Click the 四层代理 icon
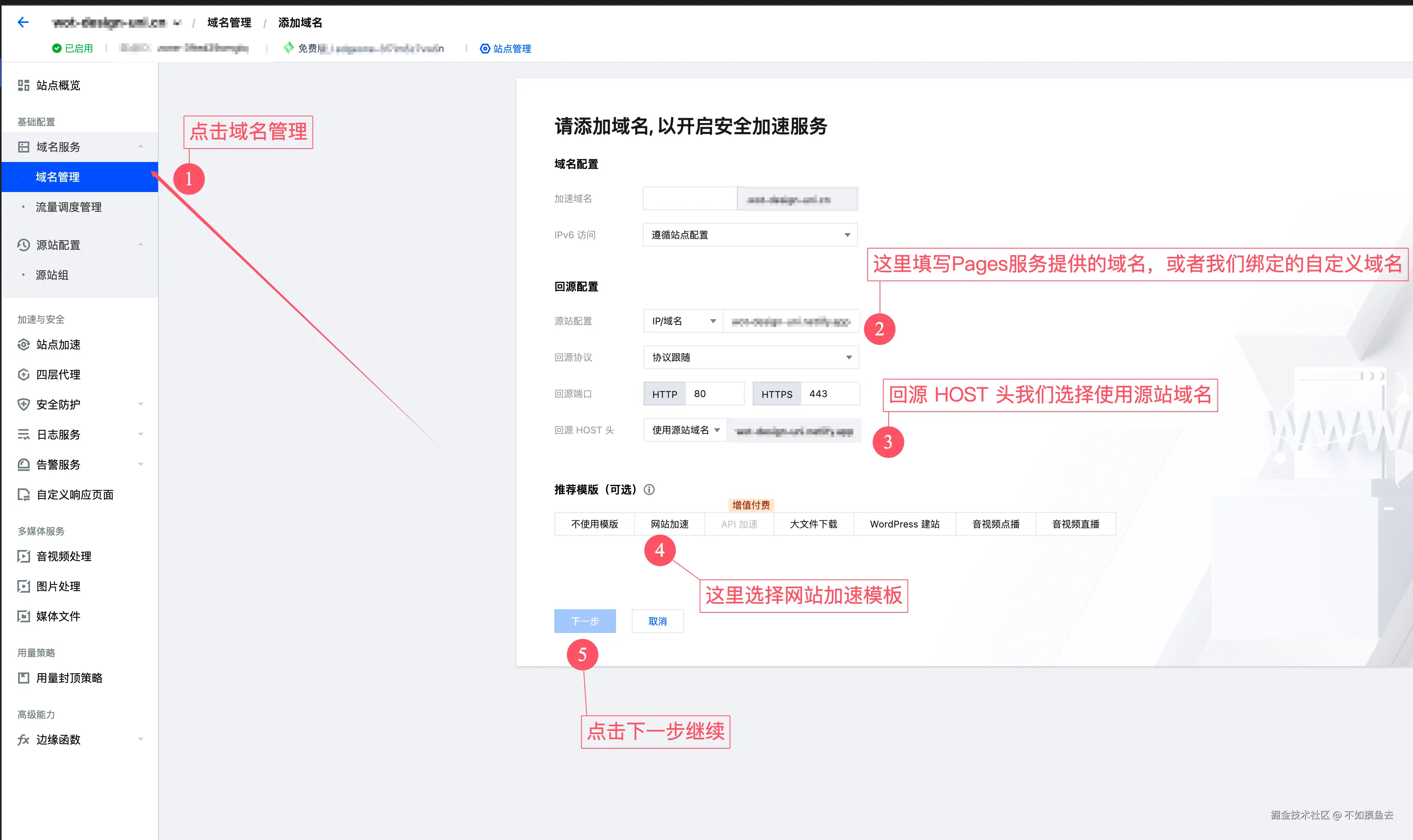Viewport: 1413px width, 840px height. tap(23, 375)
